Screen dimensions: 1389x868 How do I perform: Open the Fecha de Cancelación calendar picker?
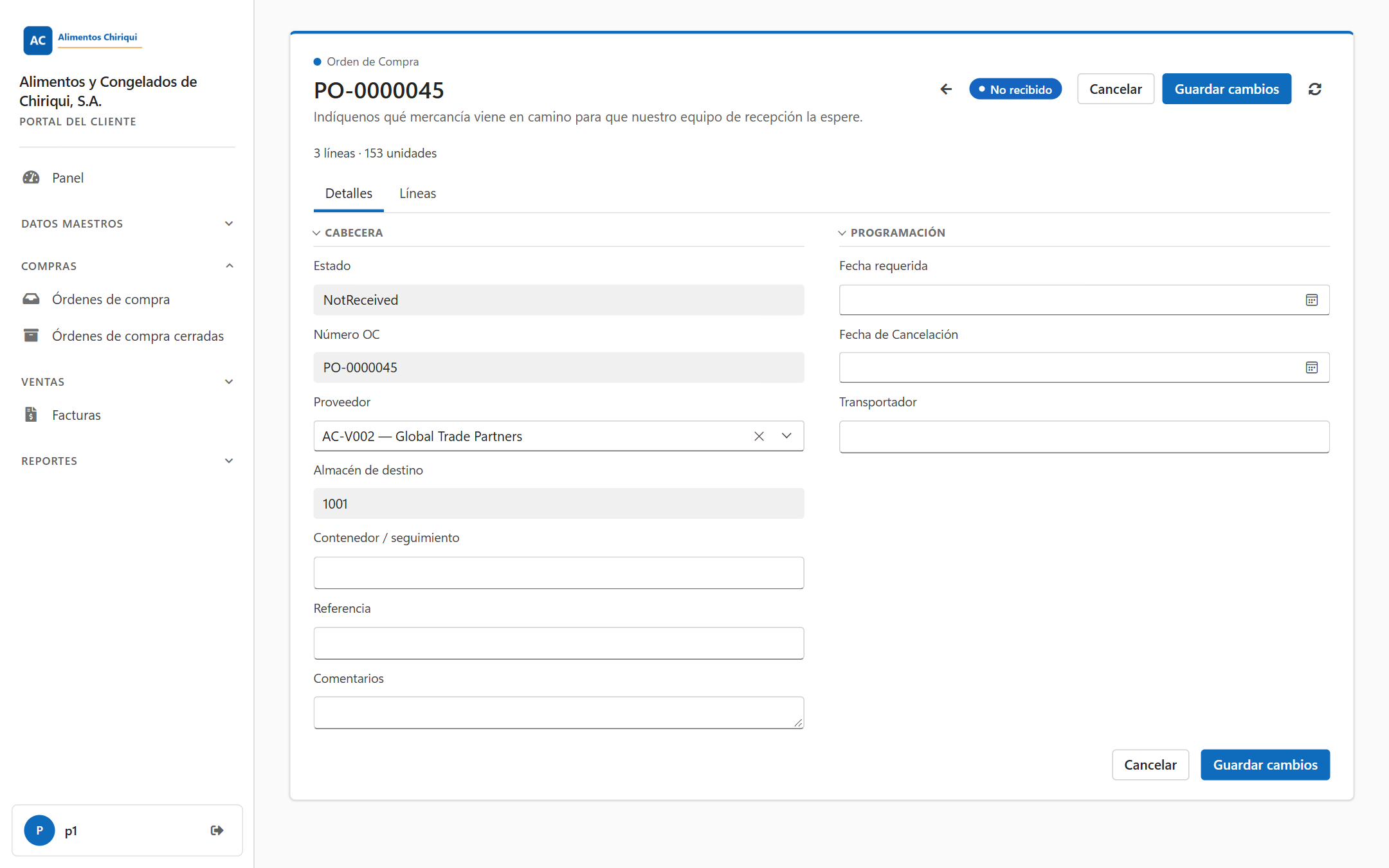(x=1312, y=368)
